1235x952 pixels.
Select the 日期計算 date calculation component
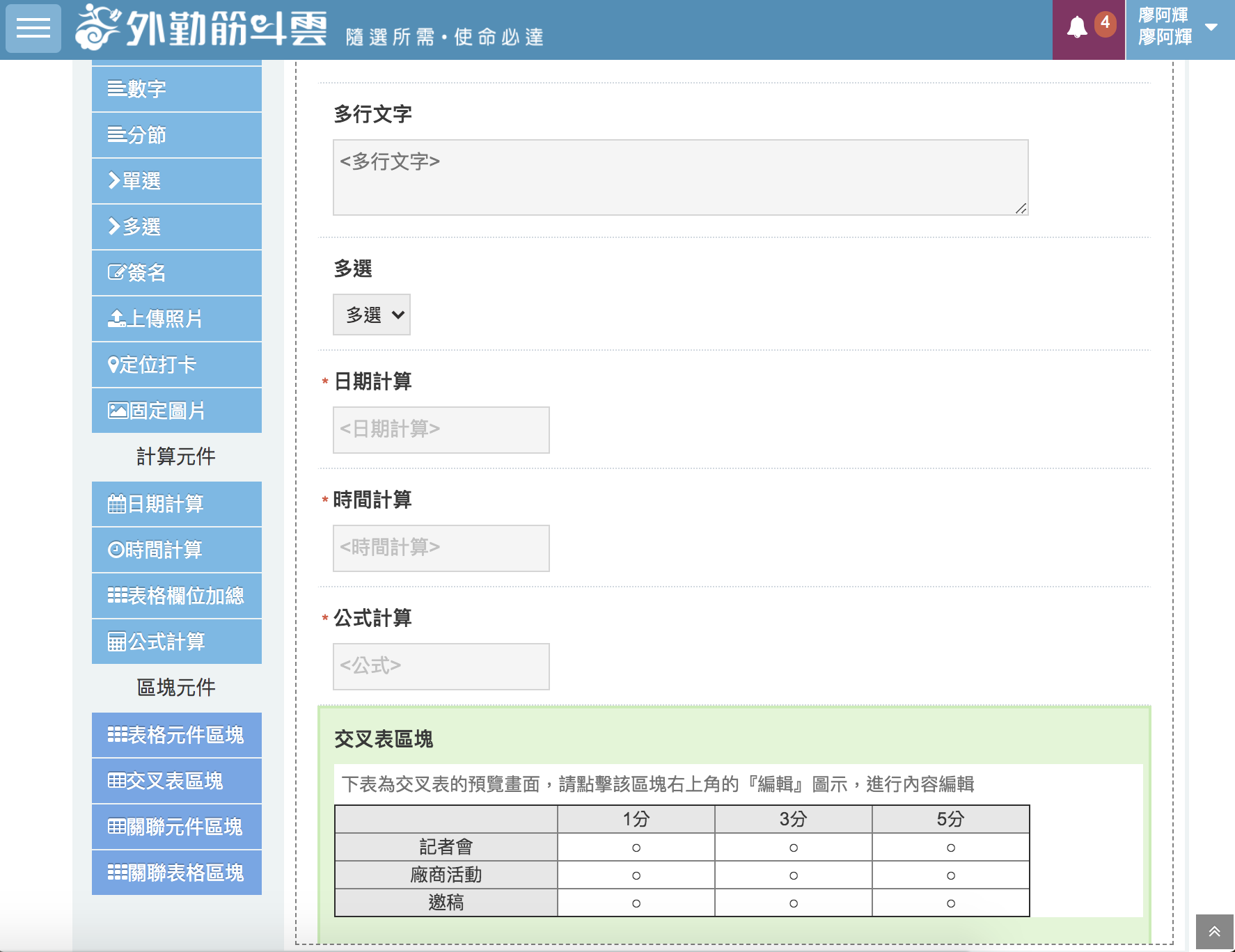tap(176, 504)
